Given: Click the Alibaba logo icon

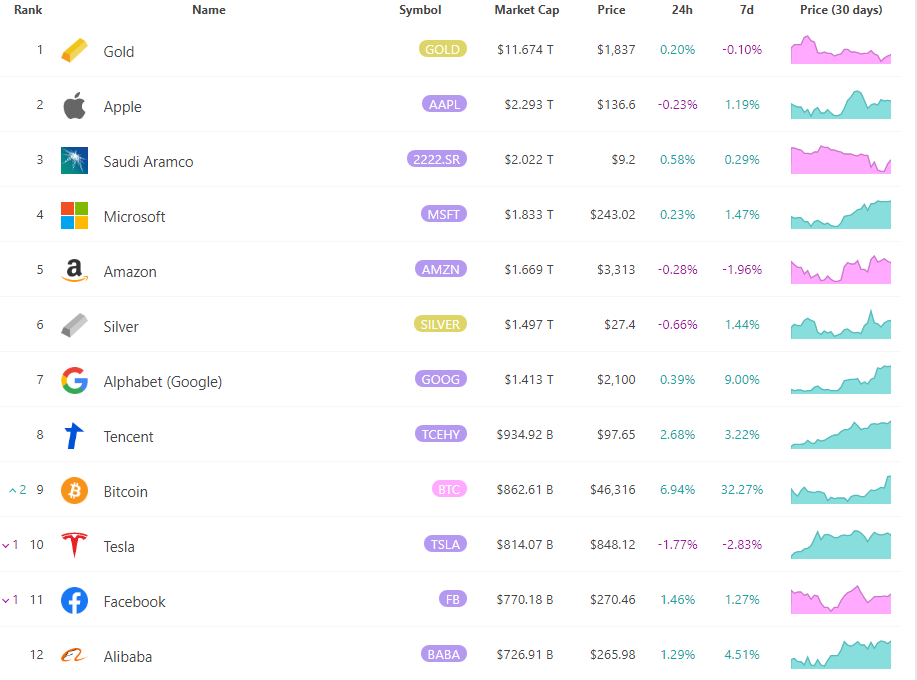Looking at the screenshot, I should [x=74, y=655].
